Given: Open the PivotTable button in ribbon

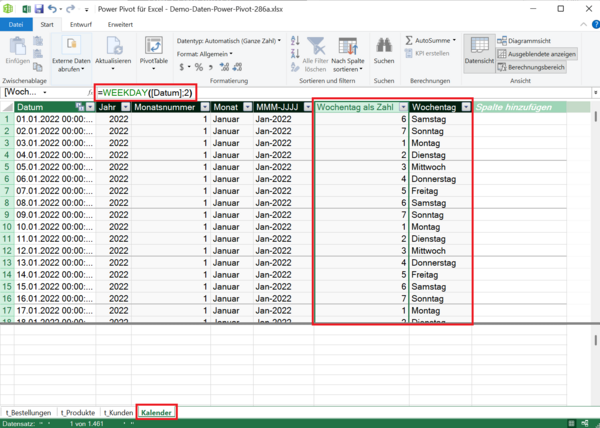Looking at the screenshot, I should click(x=154, y=47).
